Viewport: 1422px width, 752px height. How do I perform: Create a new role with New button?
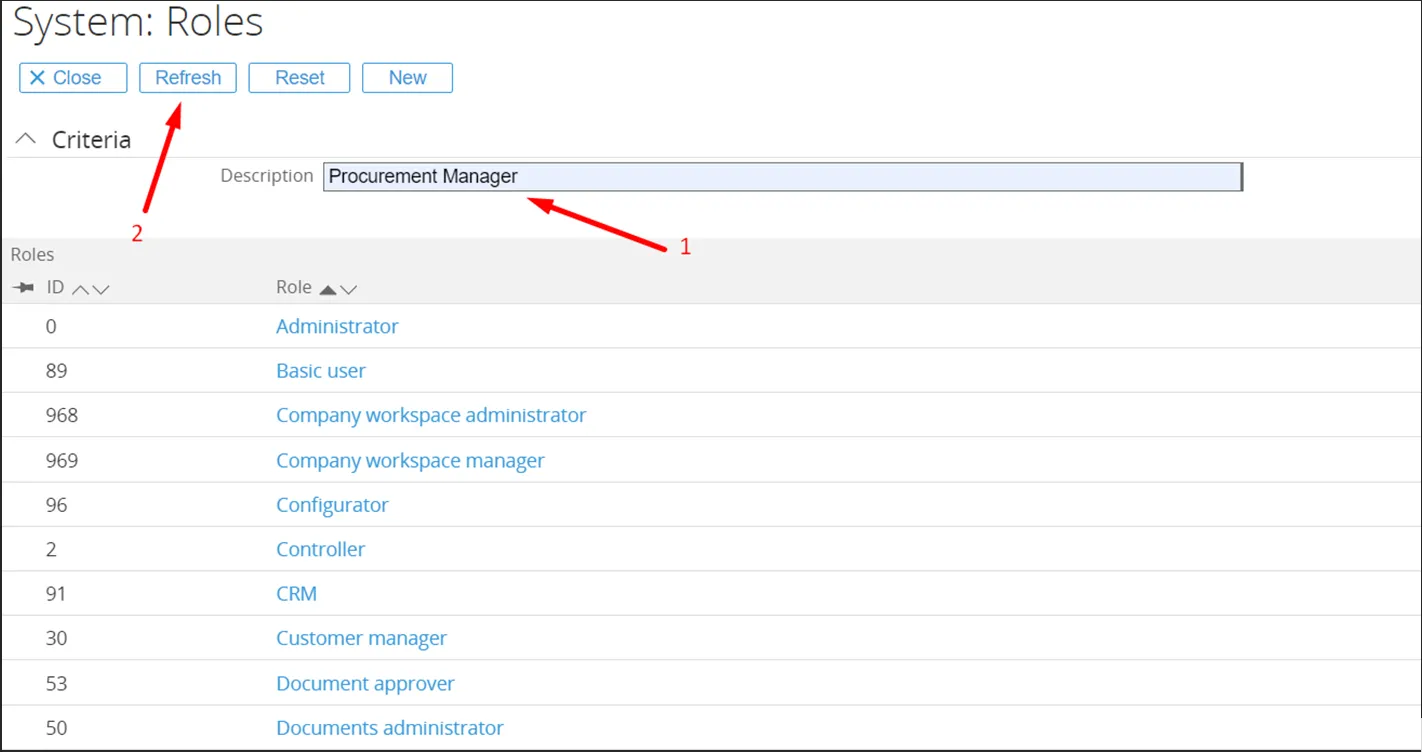point(407,78)
